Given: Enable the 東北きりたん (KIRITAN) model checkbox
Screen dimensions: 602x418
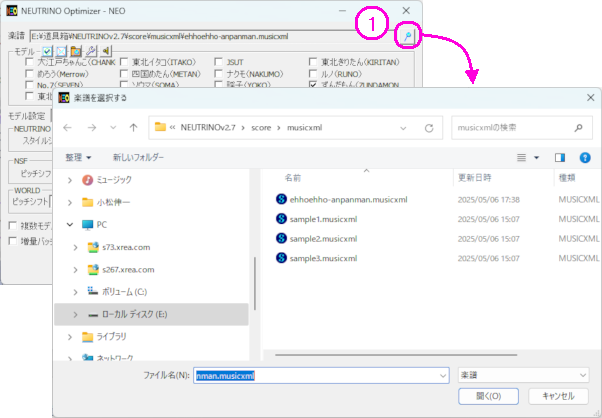Looking at the screenshot, I should coord(313,62).
